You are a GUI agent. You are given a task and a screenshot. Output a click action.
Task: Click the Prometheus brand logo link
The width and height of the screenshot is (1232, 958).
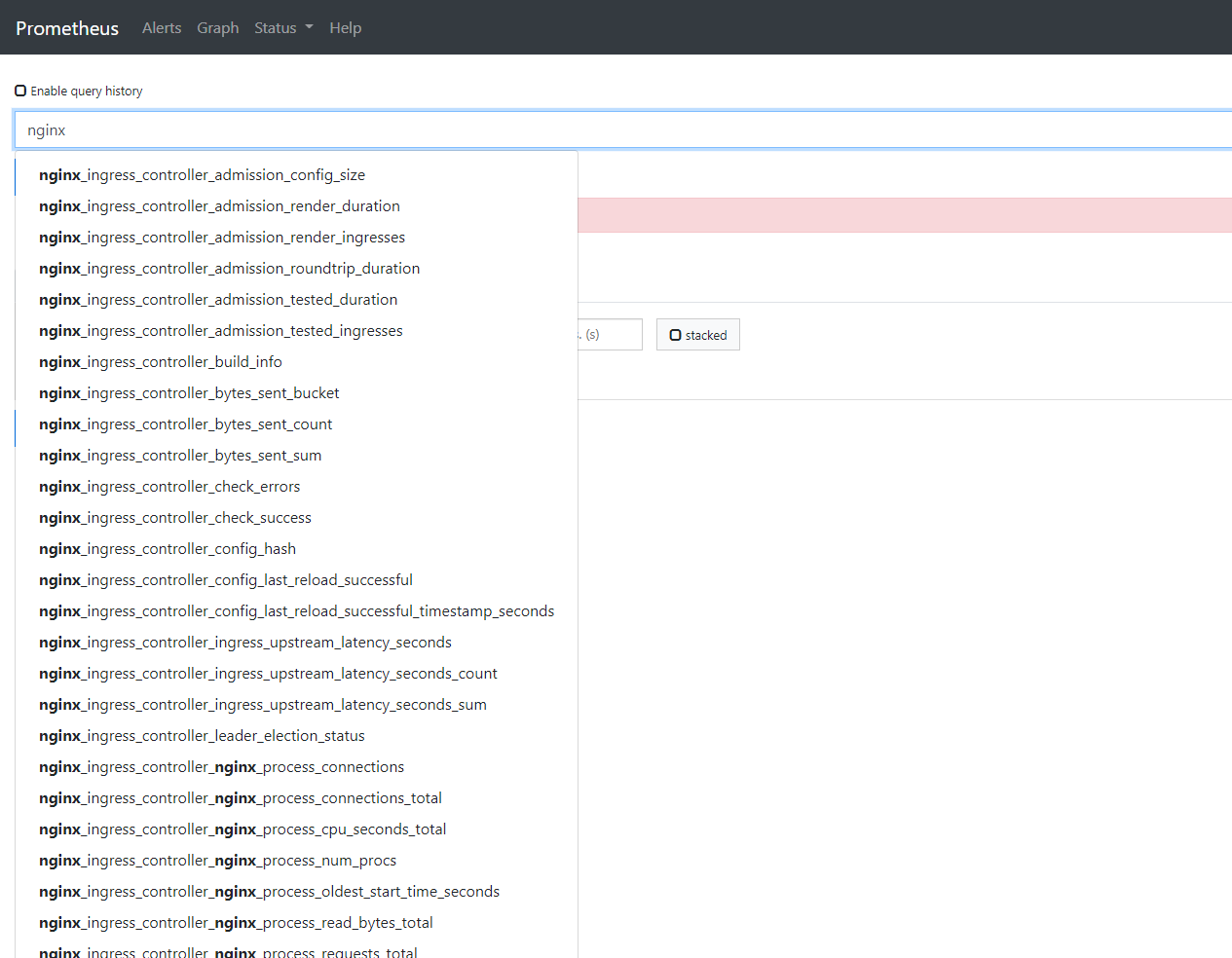[x=67, y=28]
